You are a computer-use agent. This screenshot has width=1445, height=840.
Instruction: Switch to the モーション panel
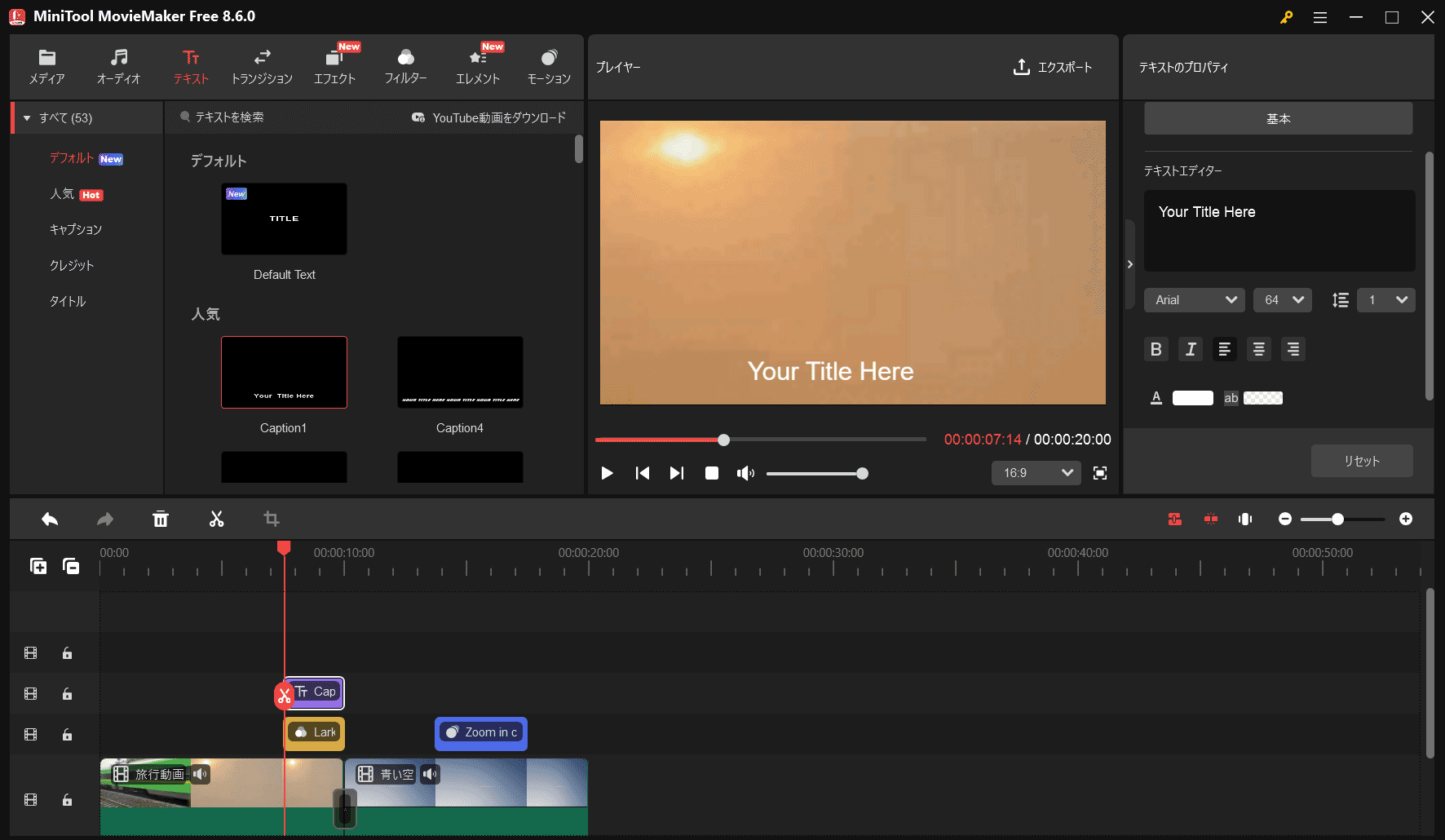pyautogui.click(x=548, y=65)
